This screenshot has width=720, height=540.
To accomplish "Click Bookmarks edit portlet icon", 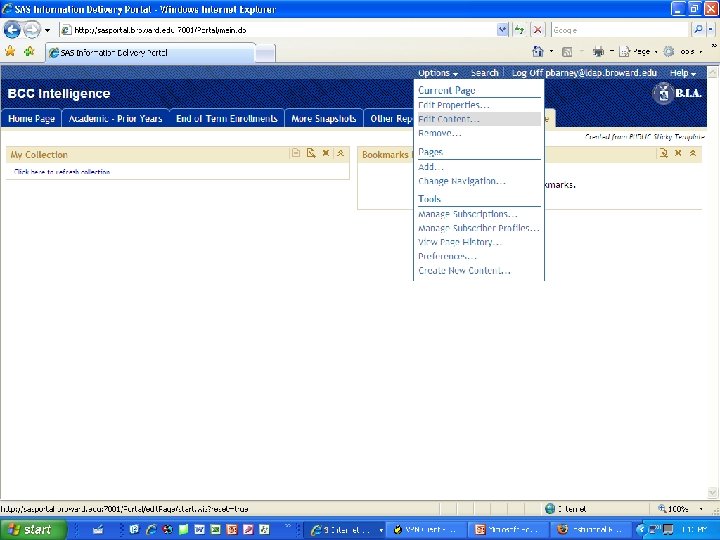I will coord(664,153).
